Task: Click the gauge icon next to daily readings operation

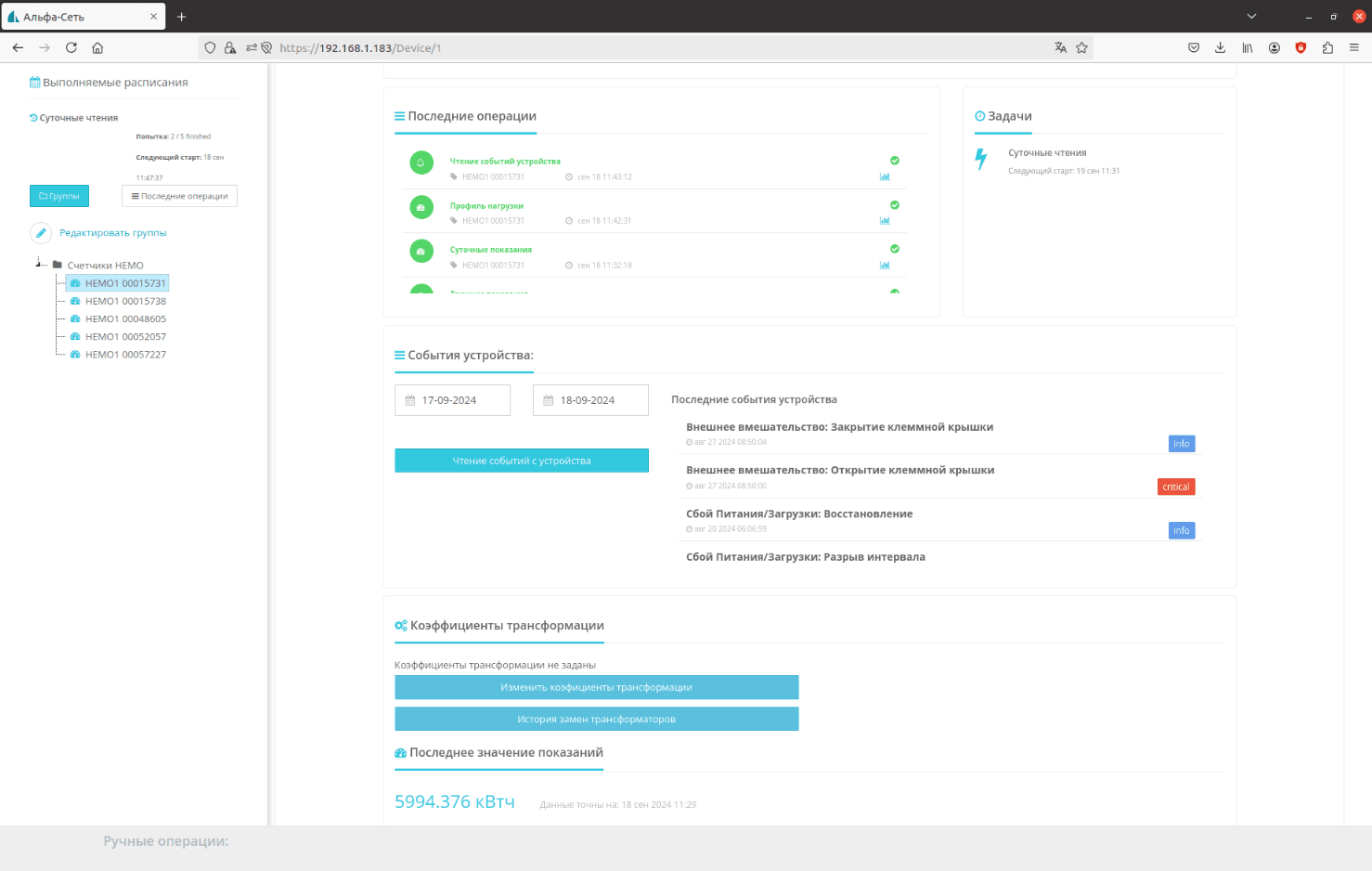Action: [x=421, y=251]
